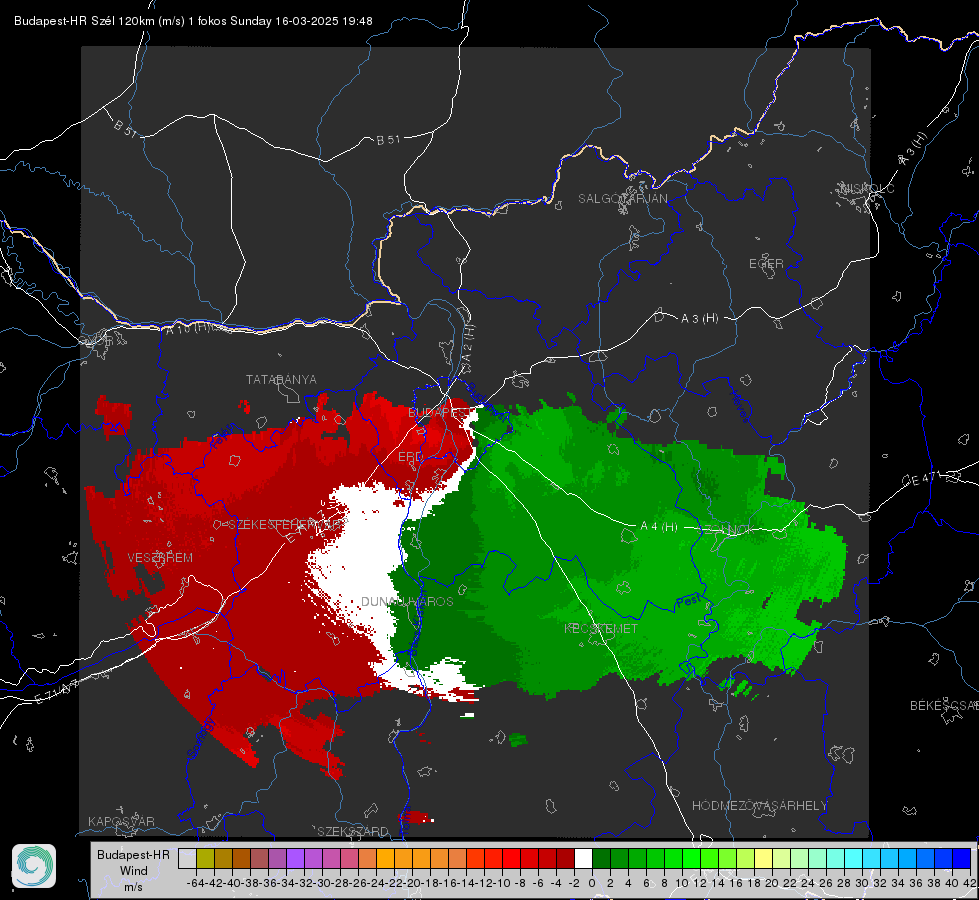Click the BUDAPEST city label on the map
Image resolution: width=979 pixels, height=900 pixels.
(x=438, y=413)
